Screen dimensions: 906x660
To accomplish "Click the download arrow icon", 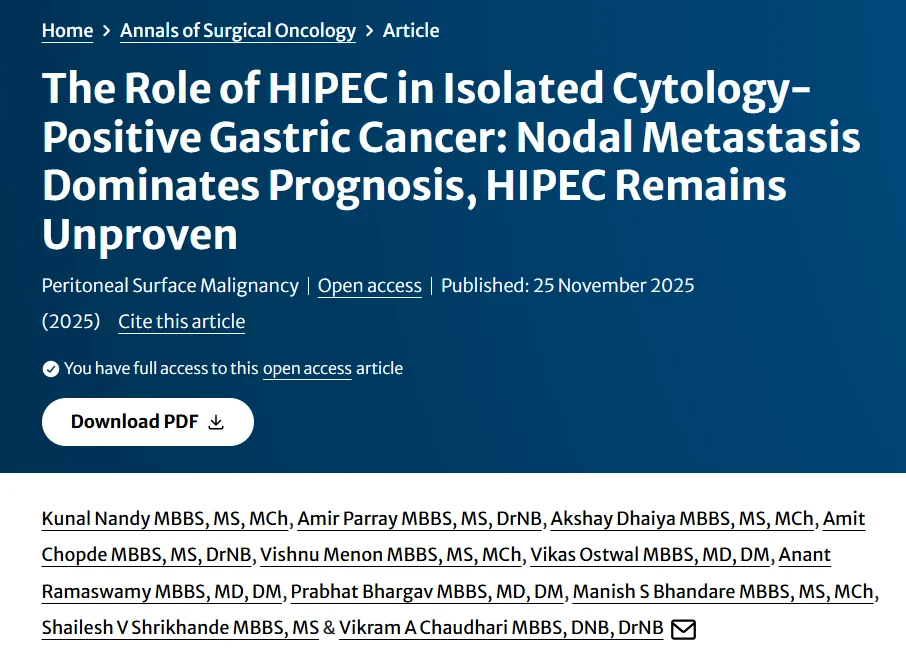I will (x=216, y=422).
